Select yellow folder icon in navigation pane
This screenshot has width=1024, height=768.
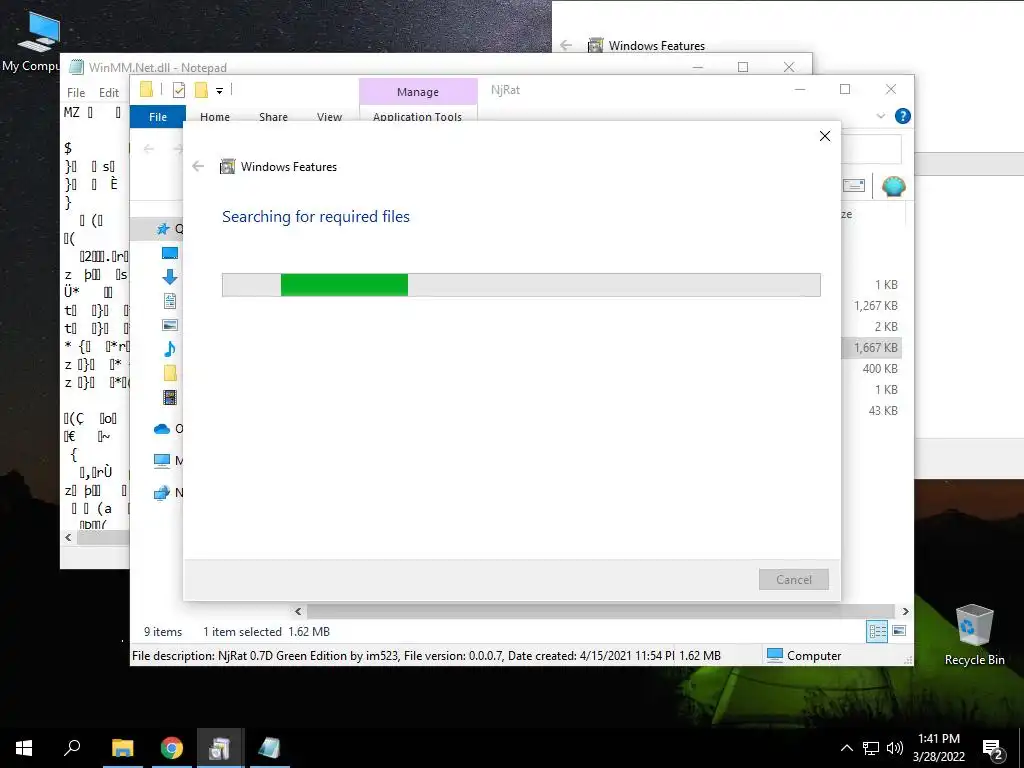pyautogui.click(x=170, y=373)
